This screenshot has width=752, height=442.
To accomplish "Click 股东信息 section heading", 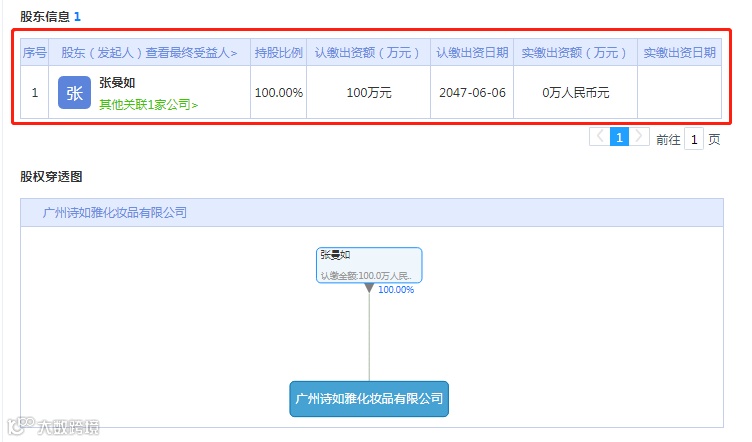I will coord(45,17).
